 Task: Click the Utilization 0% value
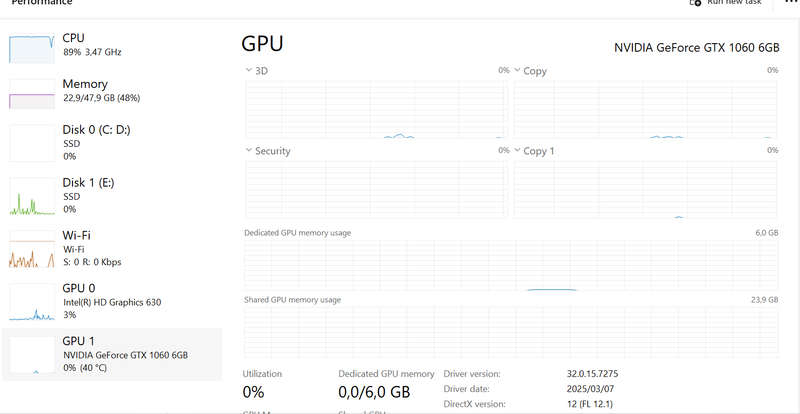(254, 392)
